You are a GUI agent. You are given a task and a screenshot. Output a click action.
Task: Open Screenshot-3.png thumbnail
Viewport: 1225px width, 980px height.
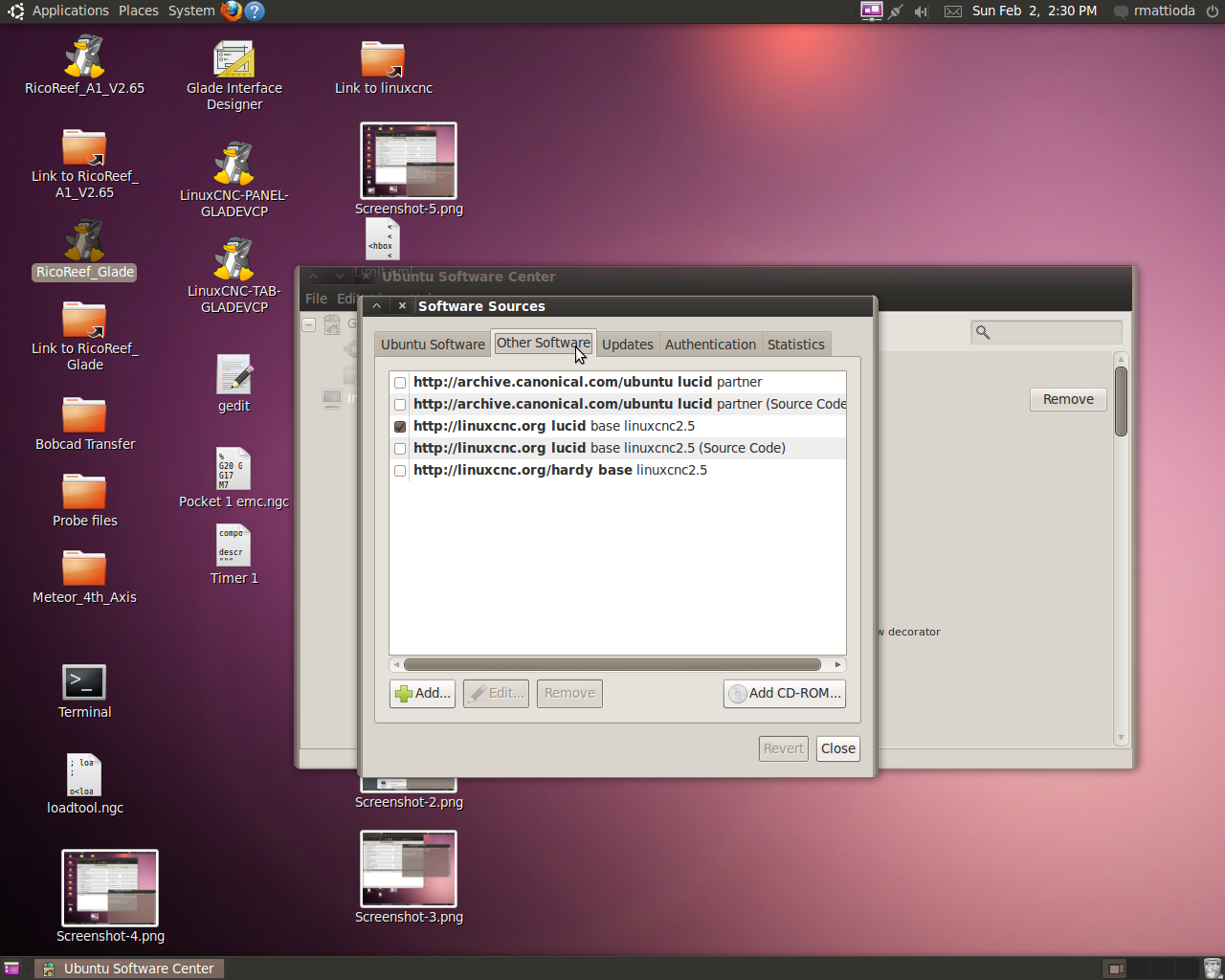point(409,869)
